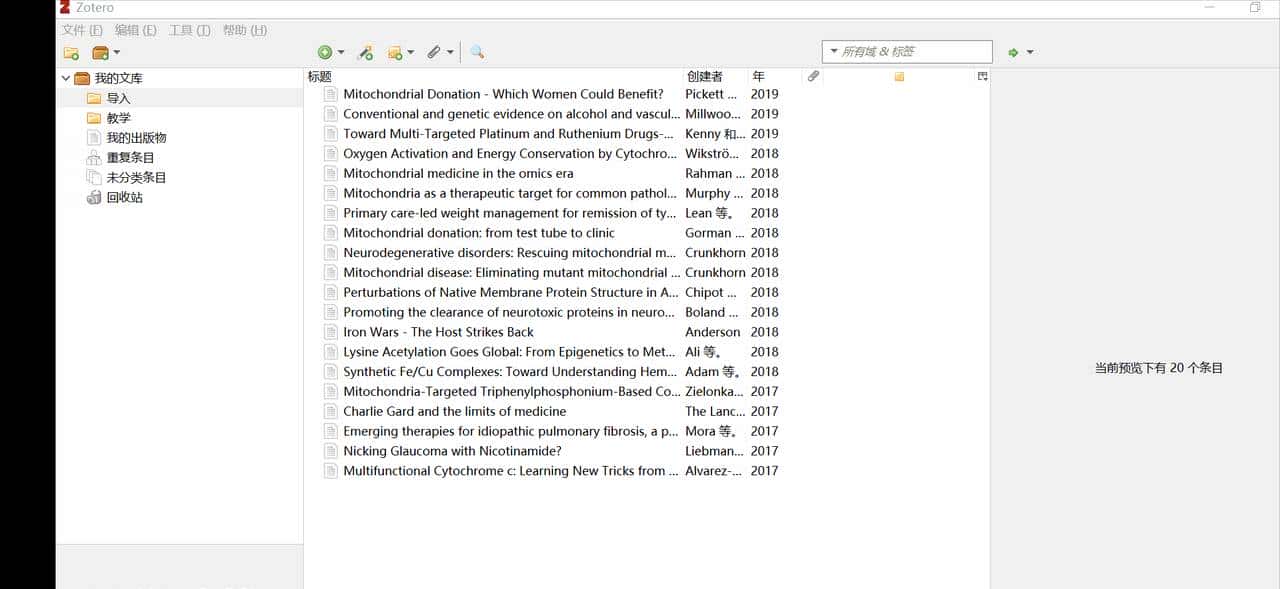Viewport: 1280px width, 589px height.
Task: Create a new note
Action: pos(398,51)
